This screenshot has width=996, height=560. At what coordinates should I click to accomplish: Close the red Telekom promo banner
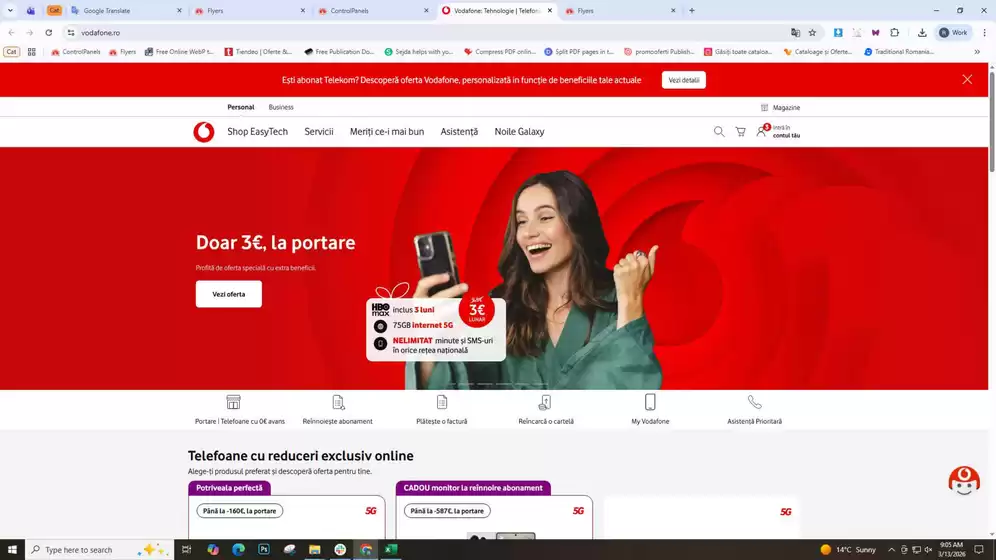(967, 79)
